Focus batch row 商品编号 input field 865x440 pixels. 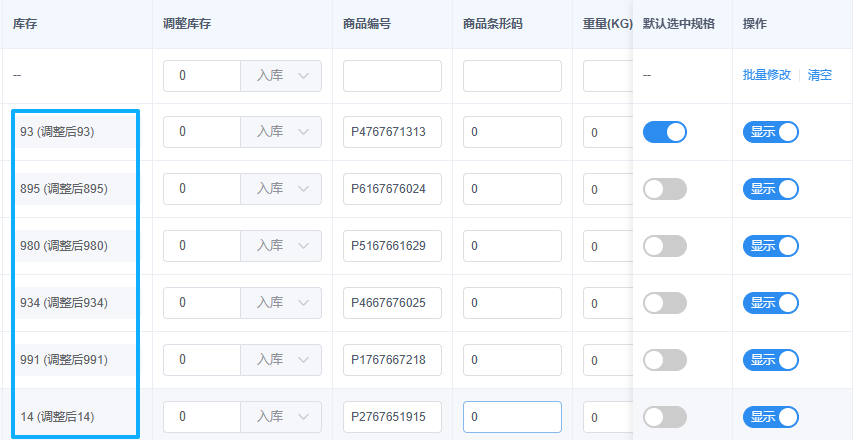tap(392, 76)
